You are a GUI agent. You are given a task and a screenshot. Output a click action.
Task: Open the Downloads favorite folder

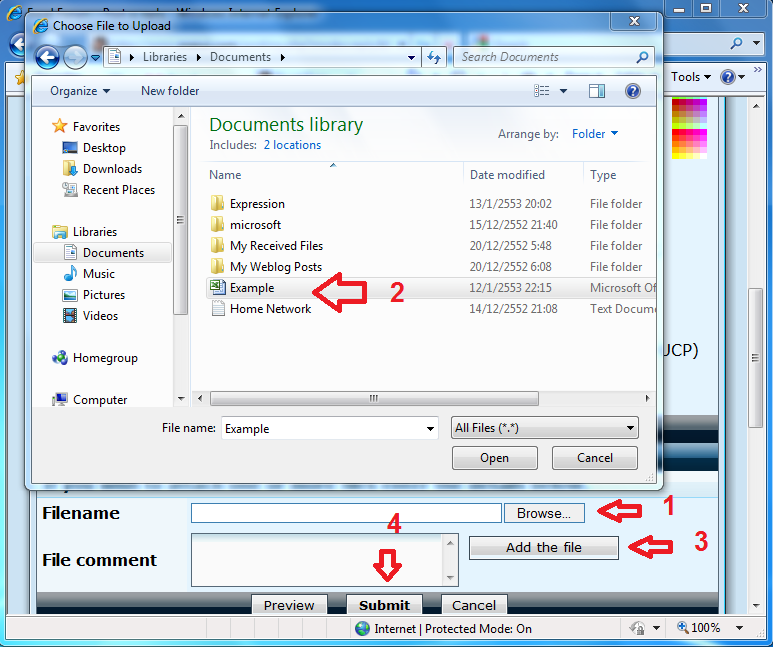112,169
